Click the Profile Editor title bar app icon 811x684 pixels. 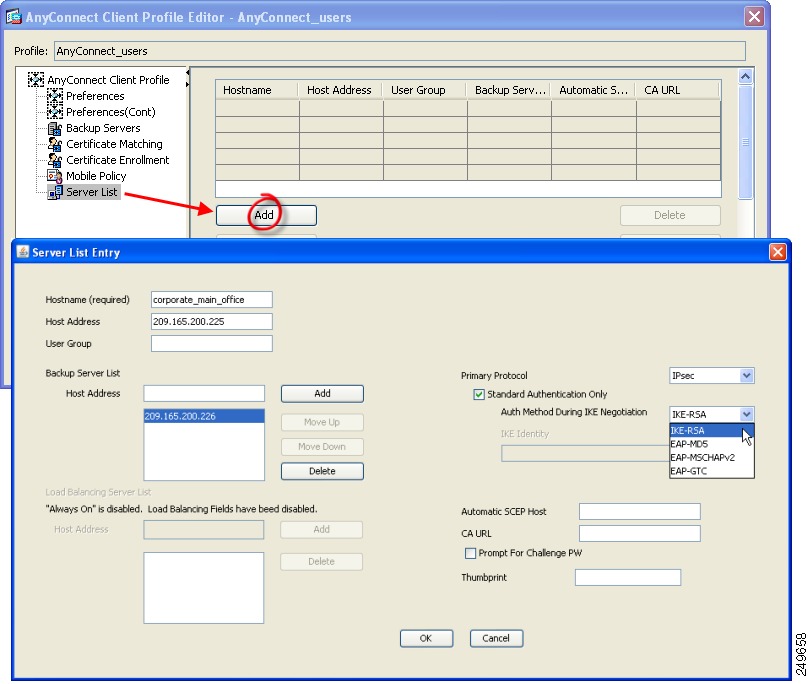click(x=14, y=17)
